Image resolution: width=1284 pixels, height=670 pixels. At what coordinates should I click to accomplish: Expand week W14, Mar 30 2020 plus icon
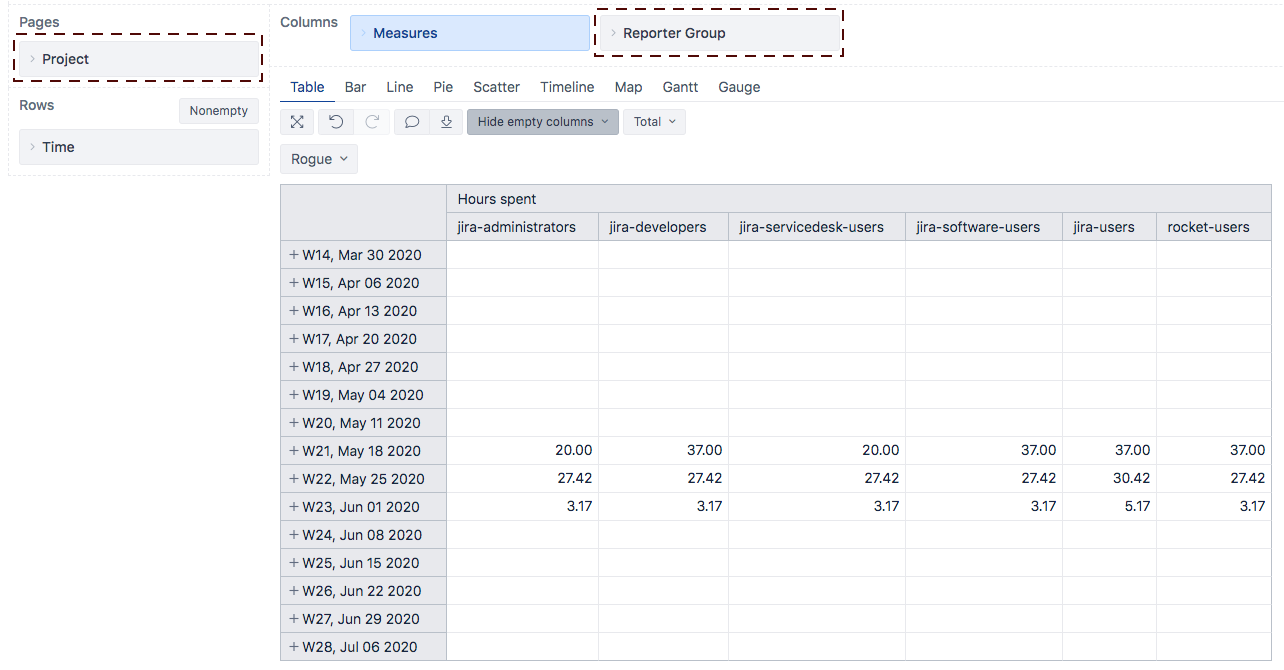(294, 255)
